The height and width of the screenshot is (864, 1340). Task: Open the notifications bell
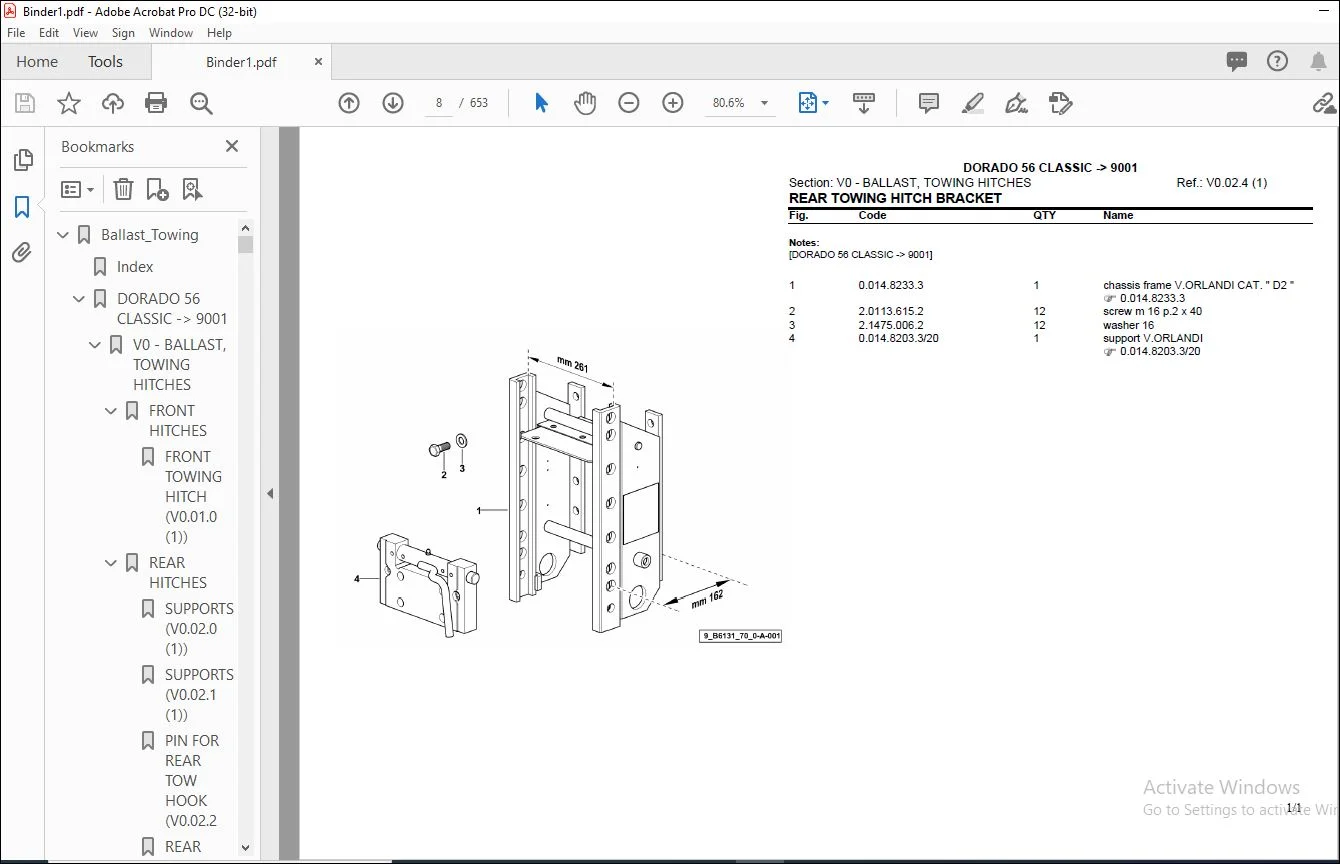pos(1318,61)
